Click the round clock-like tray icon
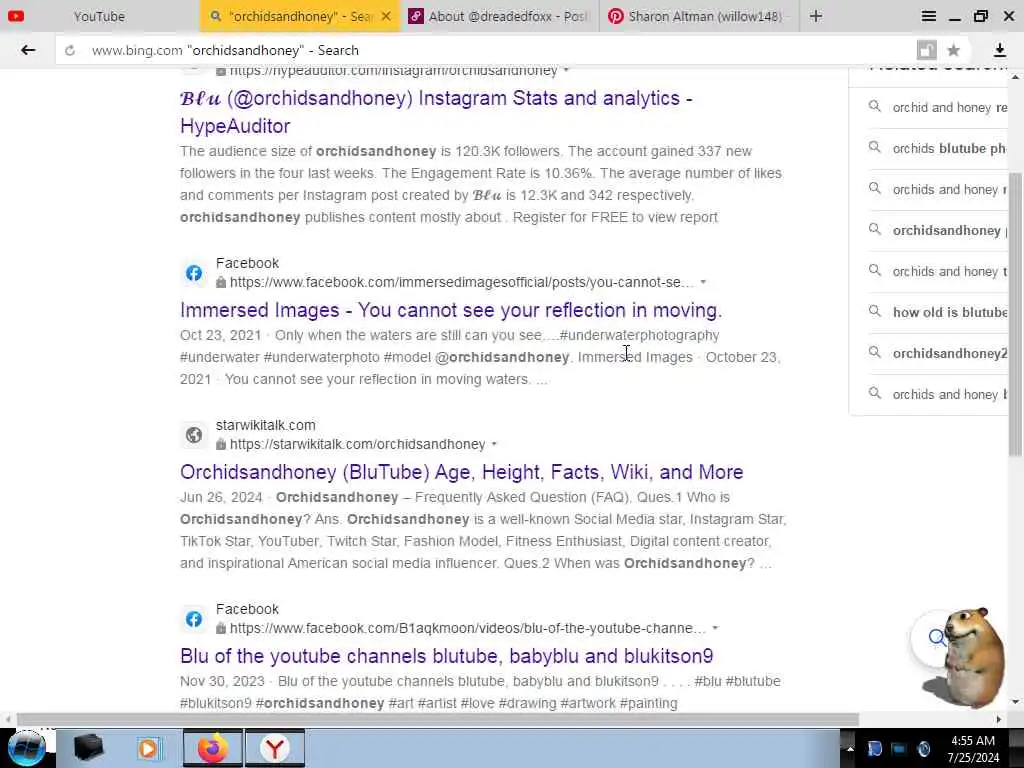 pos(924,748)
